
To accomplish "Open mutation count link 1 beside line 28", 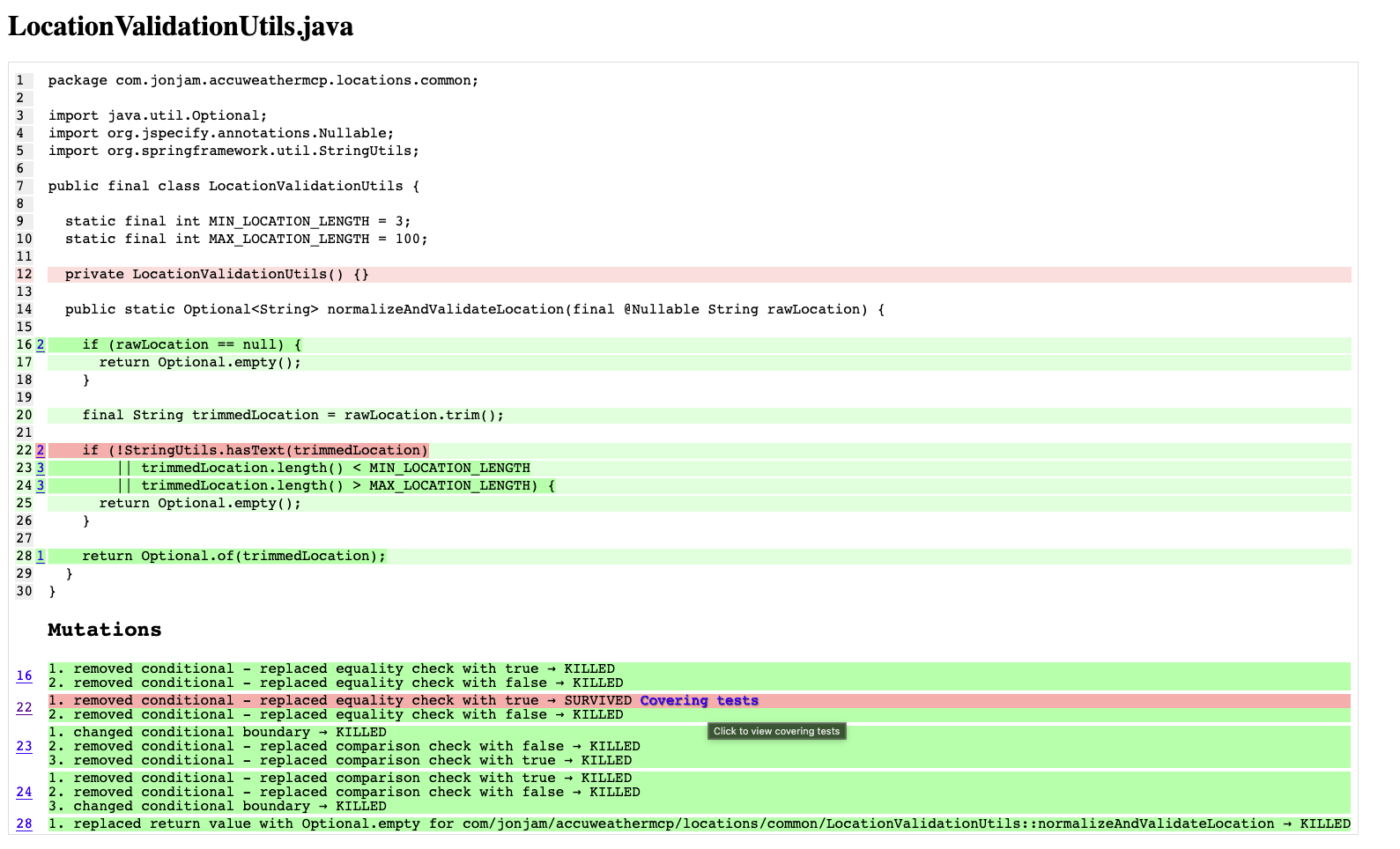I will (x=41, y=557).
